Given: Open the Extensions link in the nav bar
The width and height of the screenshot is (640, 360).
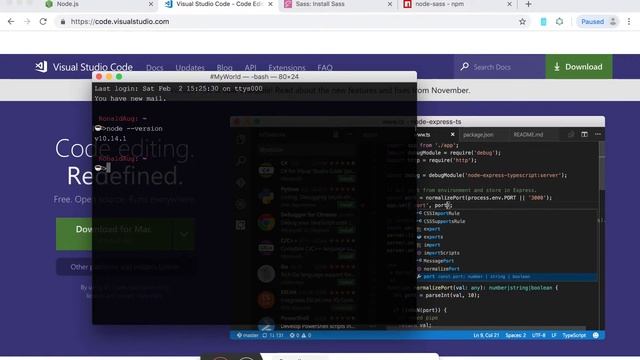Looking at the screenshot, I should pos(287,68).
